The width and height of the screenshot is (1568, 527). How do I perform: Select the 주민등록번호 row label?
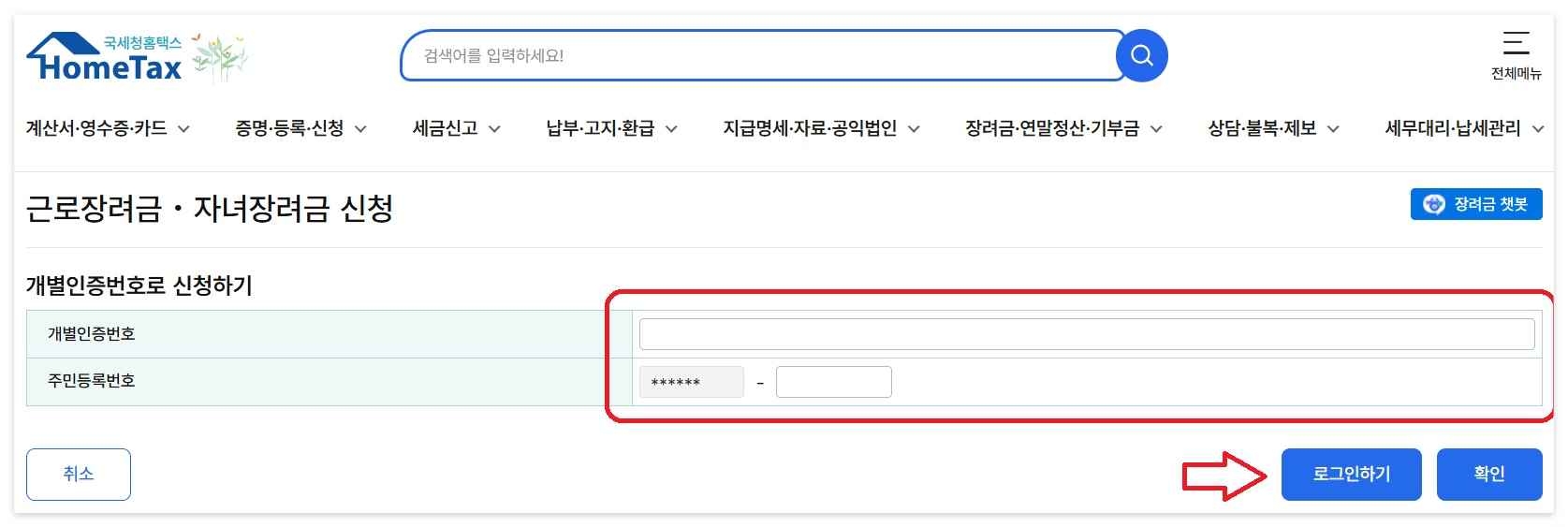click(x=92, y=381)
